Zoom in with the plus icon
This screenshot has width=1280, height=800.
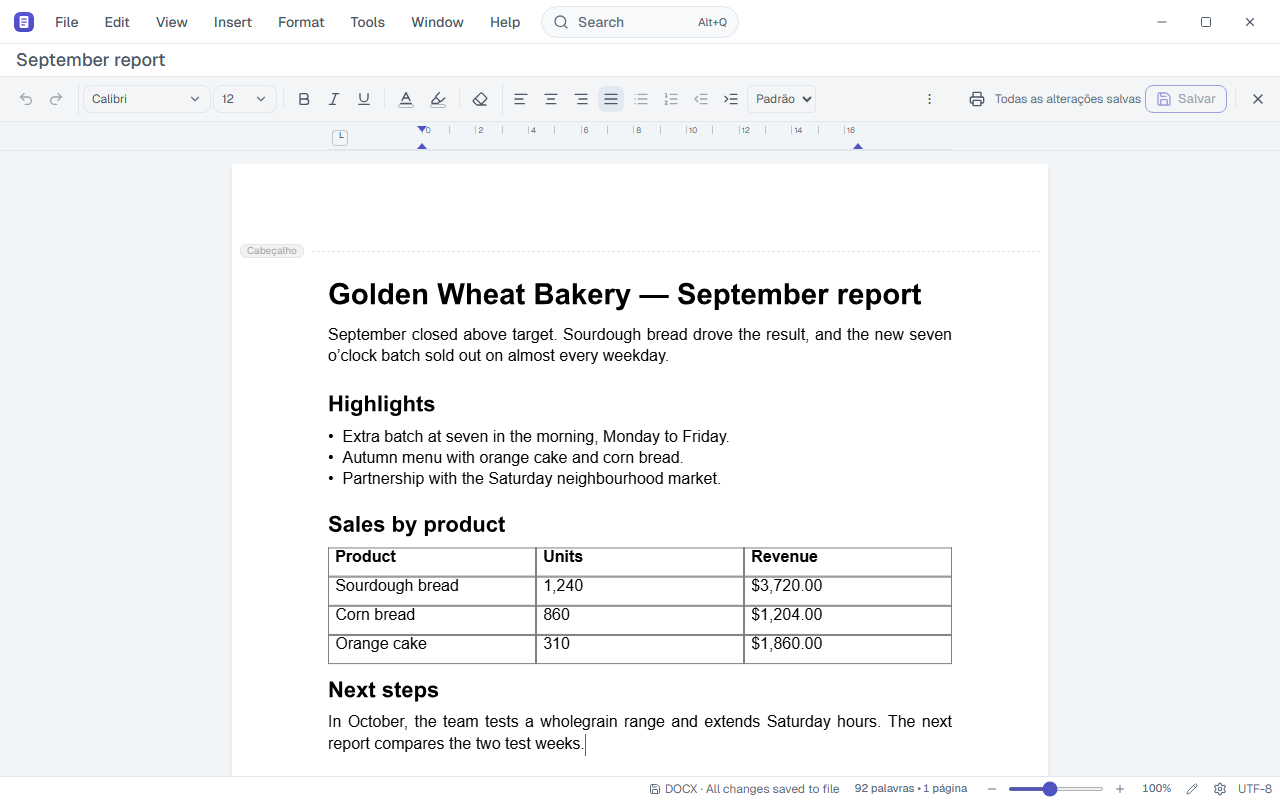coord(1120,789)
